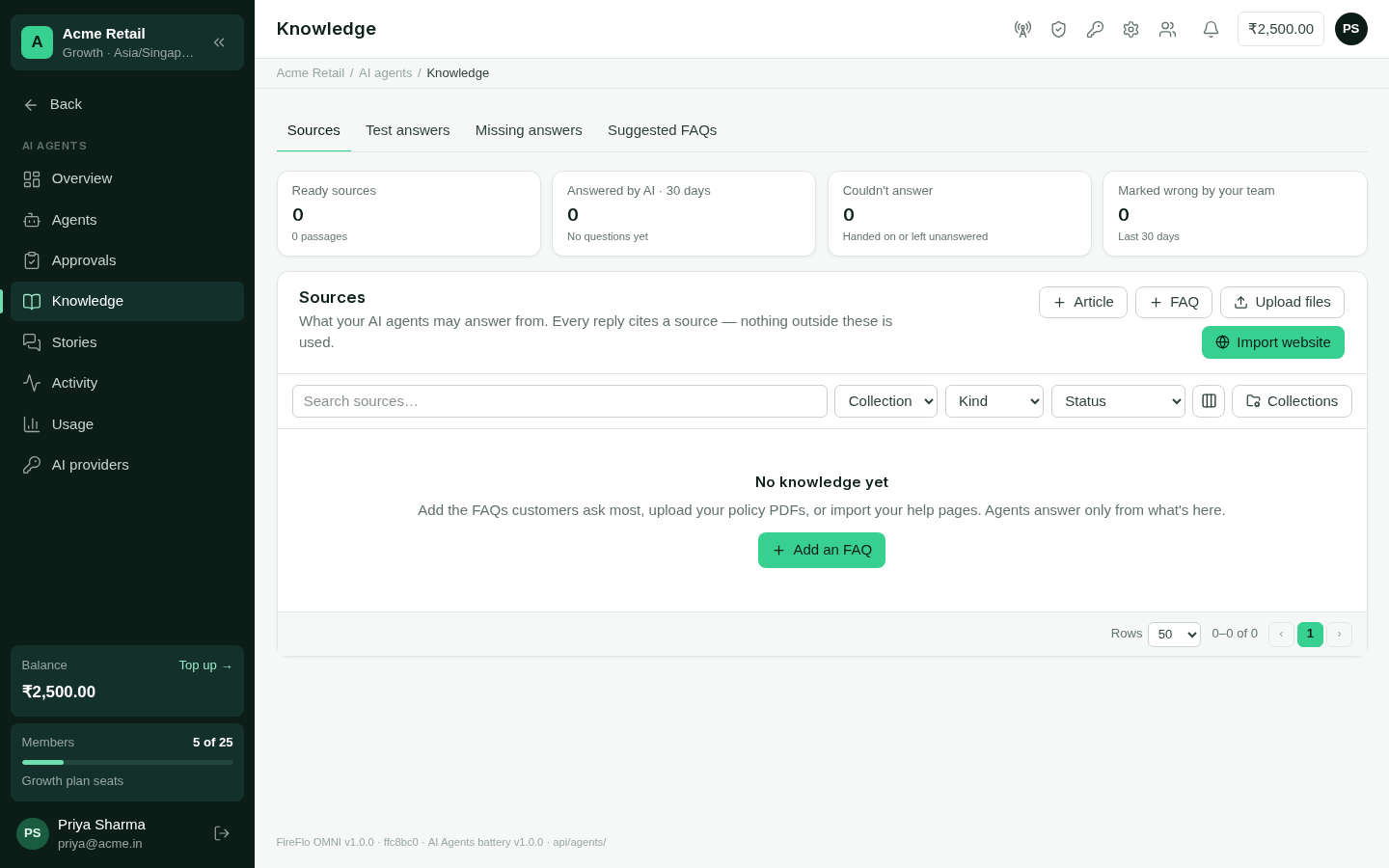Screen dimensions: 1389x868
Task: Click the Top up link
Action: point(205,665)
